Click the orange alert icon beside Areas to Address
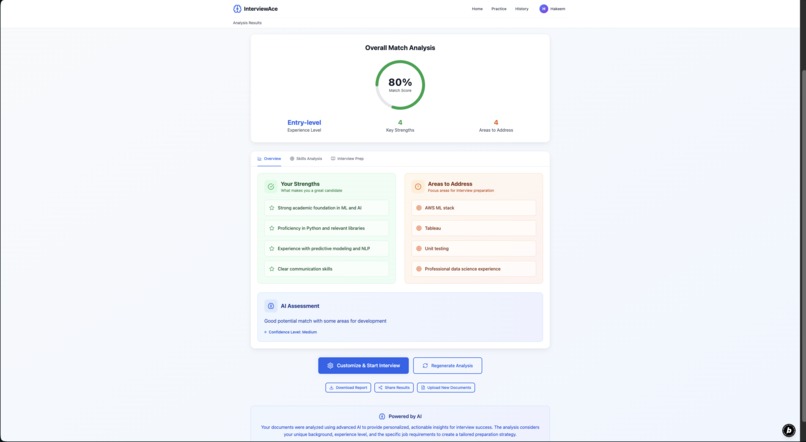The height and width of the screenshot is (442, 806). pyautogui.click(x=418, y=187)
